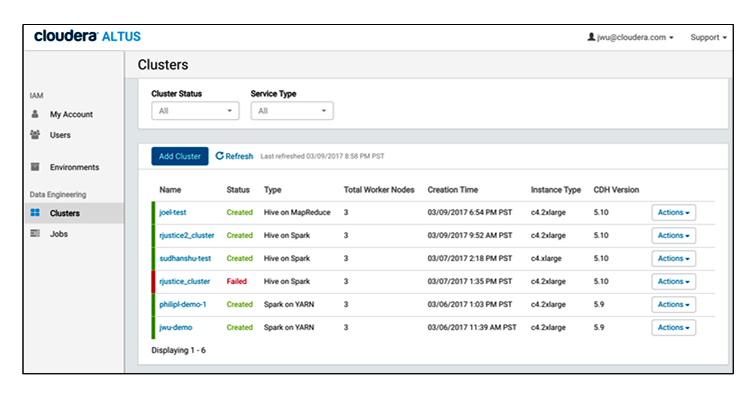Viewport: 747px width, 393px height.
Task: Click the Cloudera Altus logo
Action: (87, 36)
